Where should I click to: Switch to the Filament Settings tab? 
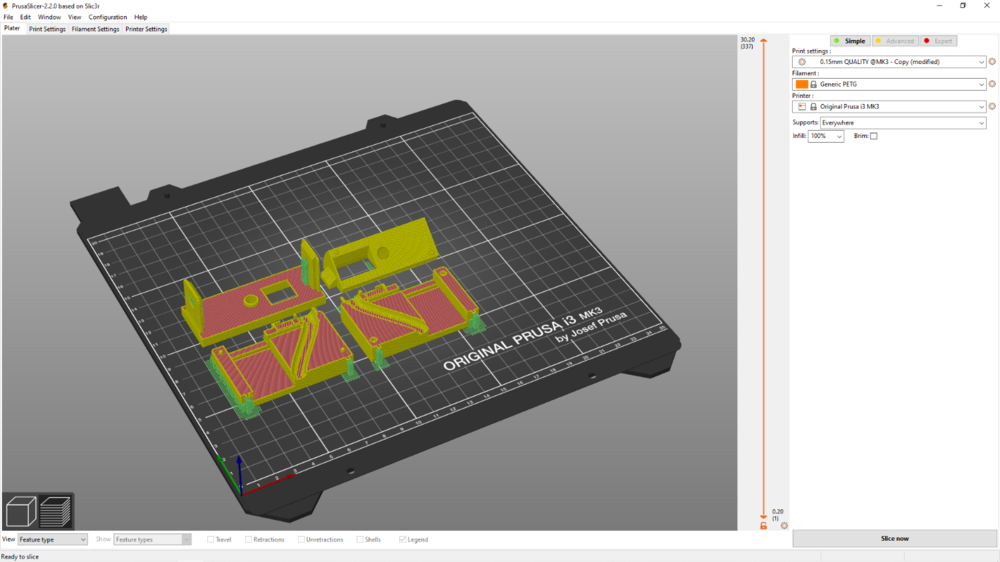tap(95, 29)
